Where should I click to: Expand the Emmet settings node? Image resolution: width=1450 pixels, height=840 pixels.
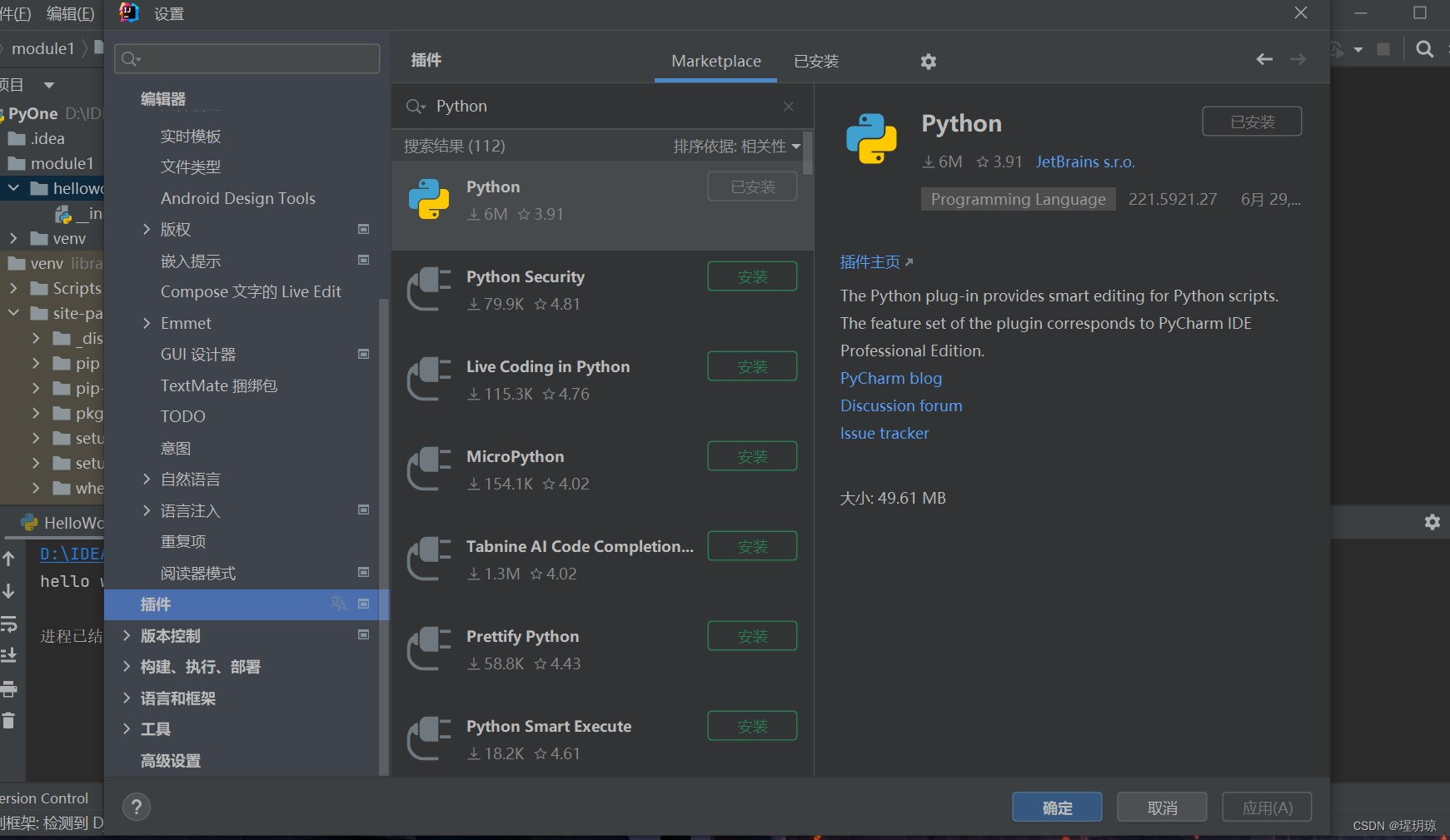[x=147, y=323]
